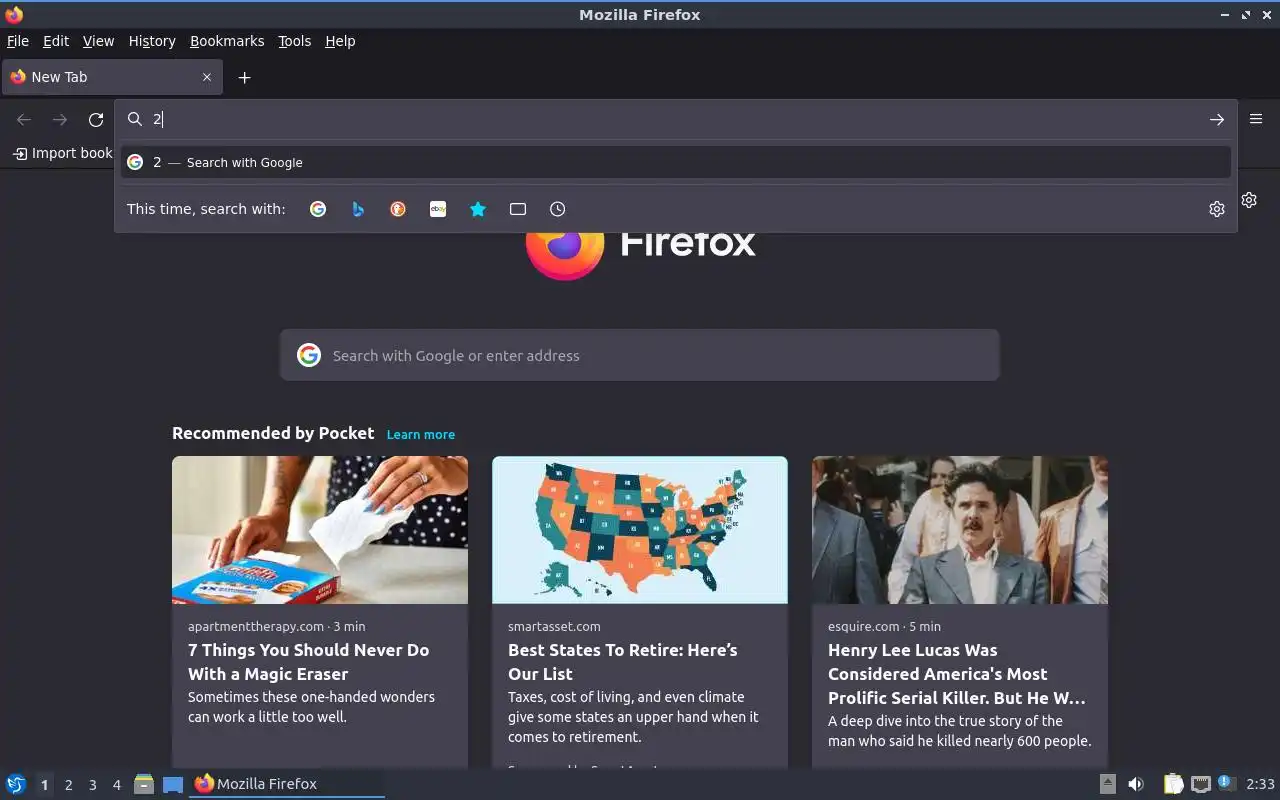The image size is (1280, 800).
Task: Search in History using the clock icon
Action: point(558,209)
